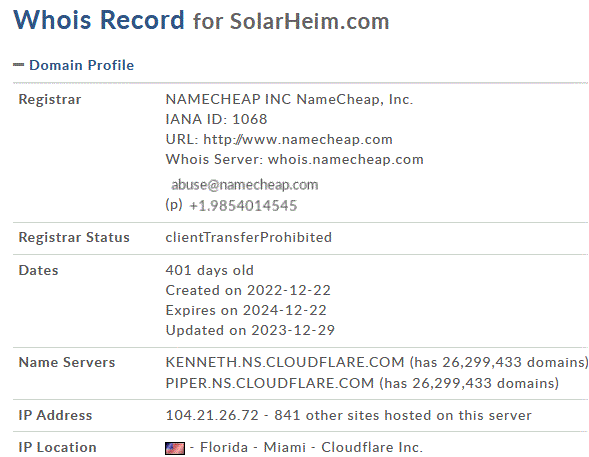Screen dimensions: 589x457
Task: Open the 841 other sites hosted link
Action: click(x=403, y=415)
